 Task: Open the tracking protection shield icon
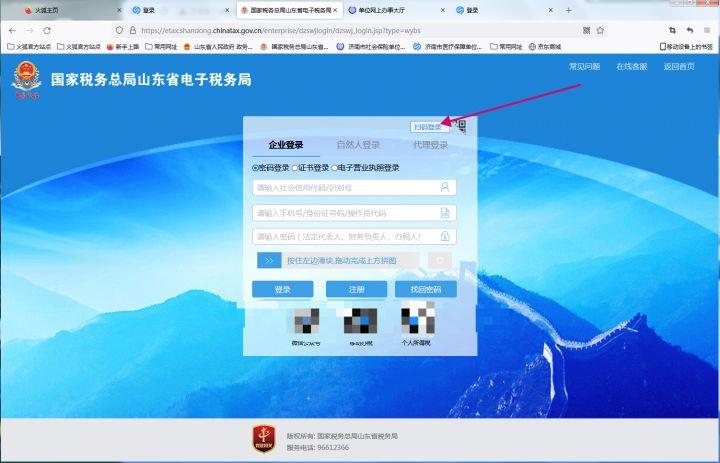tap(119, 30)
